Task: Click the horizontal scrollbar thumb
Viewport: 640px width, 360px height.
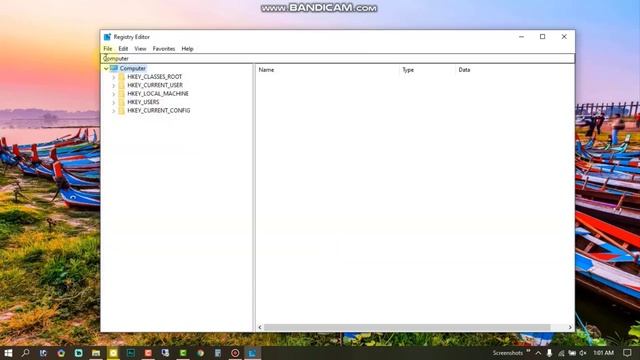Action: coord(407,327)
